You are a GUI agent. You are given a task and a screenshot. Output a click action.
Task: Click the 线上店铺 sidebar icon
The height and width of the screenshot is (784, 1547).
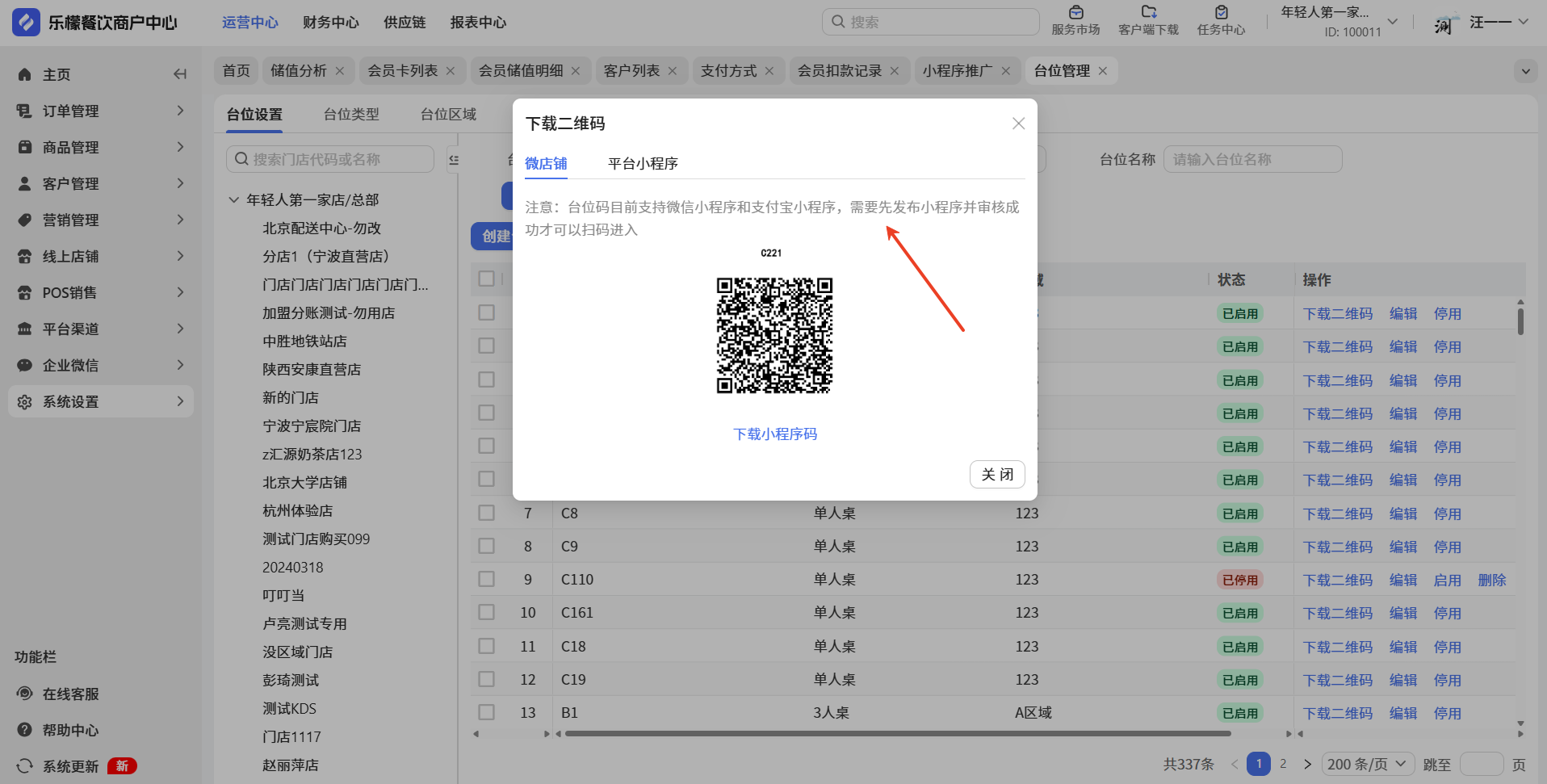coord(24,256)
